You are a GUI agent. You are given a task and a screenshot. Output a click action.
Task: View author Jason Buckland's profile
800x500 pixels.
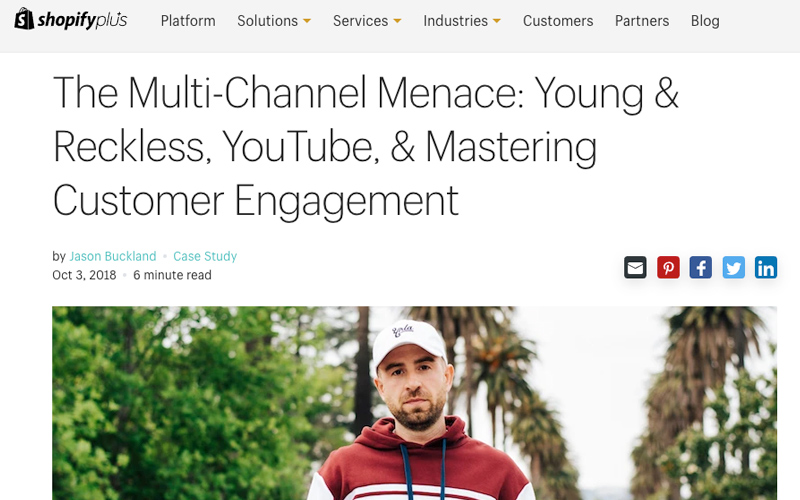click(x=113, y=256)
